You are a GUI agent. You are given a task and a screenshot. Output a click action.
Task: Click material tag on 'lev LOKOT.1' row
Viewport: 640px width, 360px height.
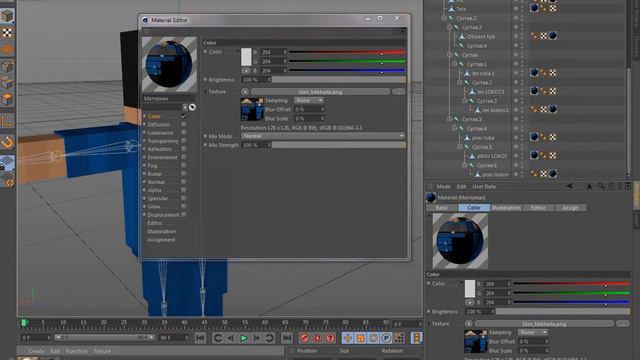click(534, 91)
